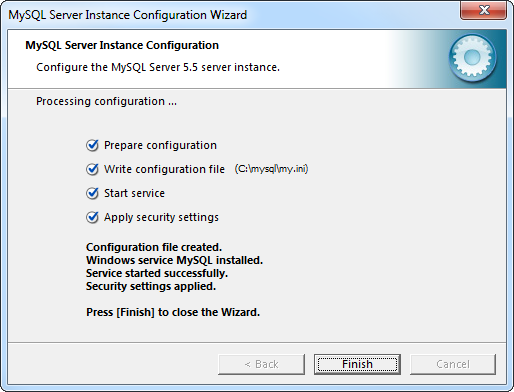Click 'Processing configuration ...' text
Viewport: 514px width, 392px height.
(106, 101)
